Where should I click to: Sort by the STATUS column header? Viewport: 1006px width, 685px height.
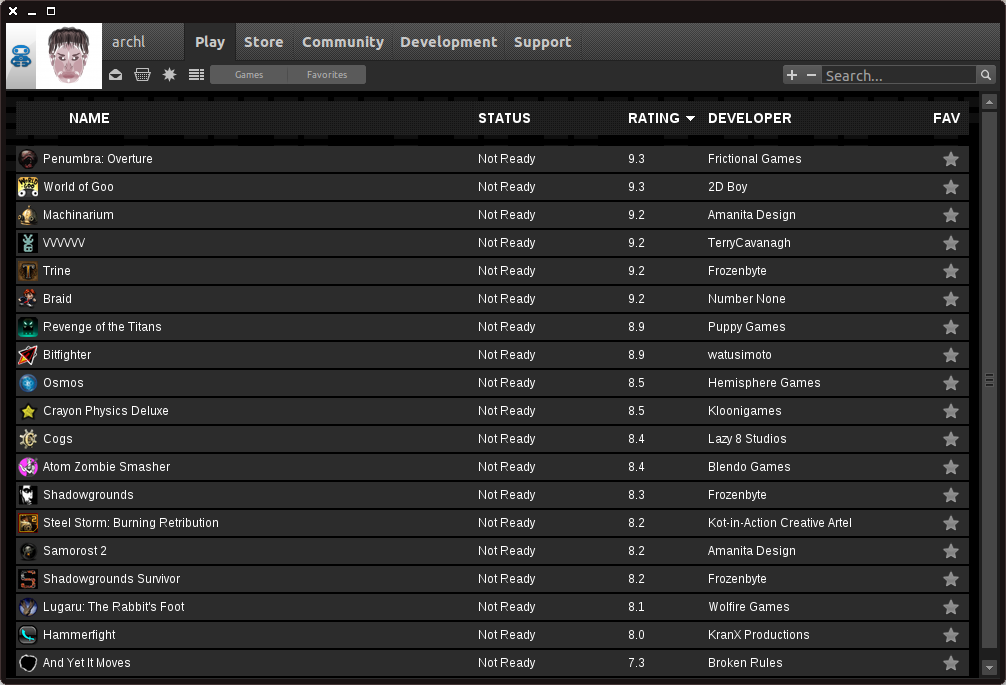click(504, 118)
